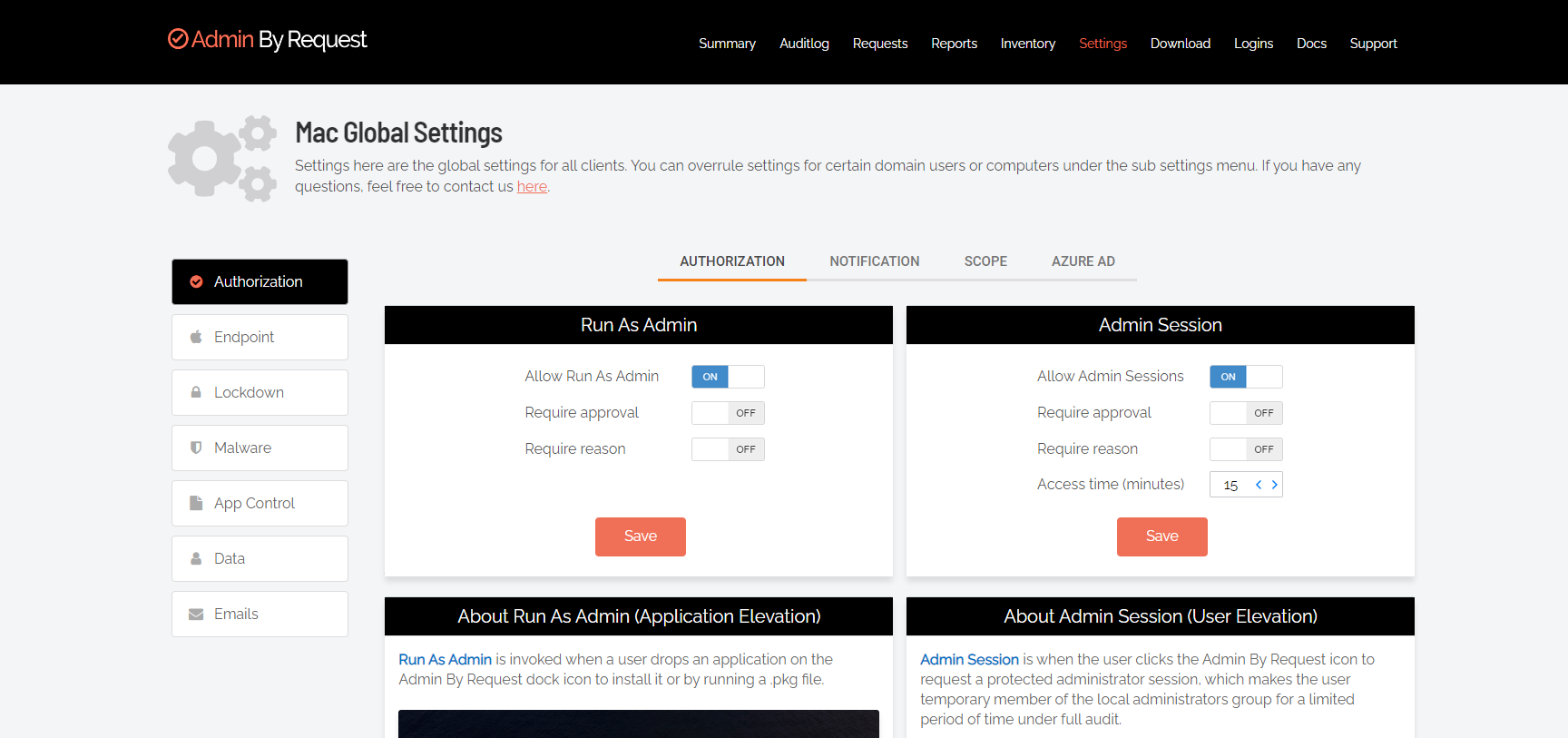The height and width of the screenshot is (738, 1568).
Task: Turn off Allow Run As Admin toggle
Action: pyautogui.click(x=728, y=377)
